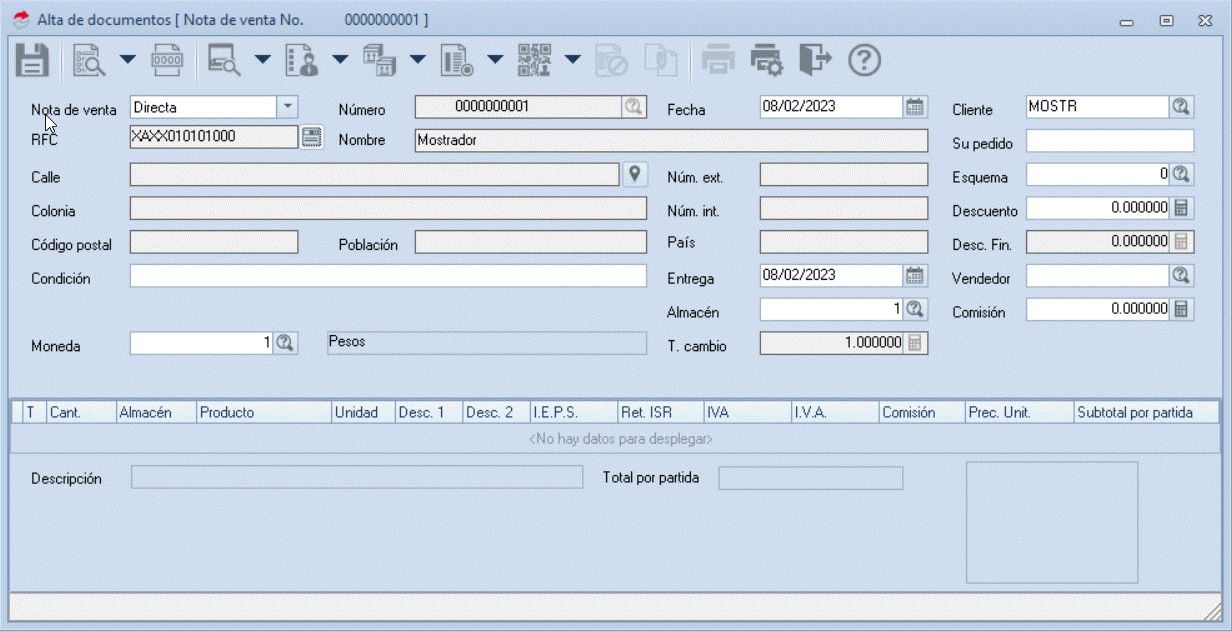
Task: Open calculator icon for Comisión field
Action: click(x=1181, y=309)
